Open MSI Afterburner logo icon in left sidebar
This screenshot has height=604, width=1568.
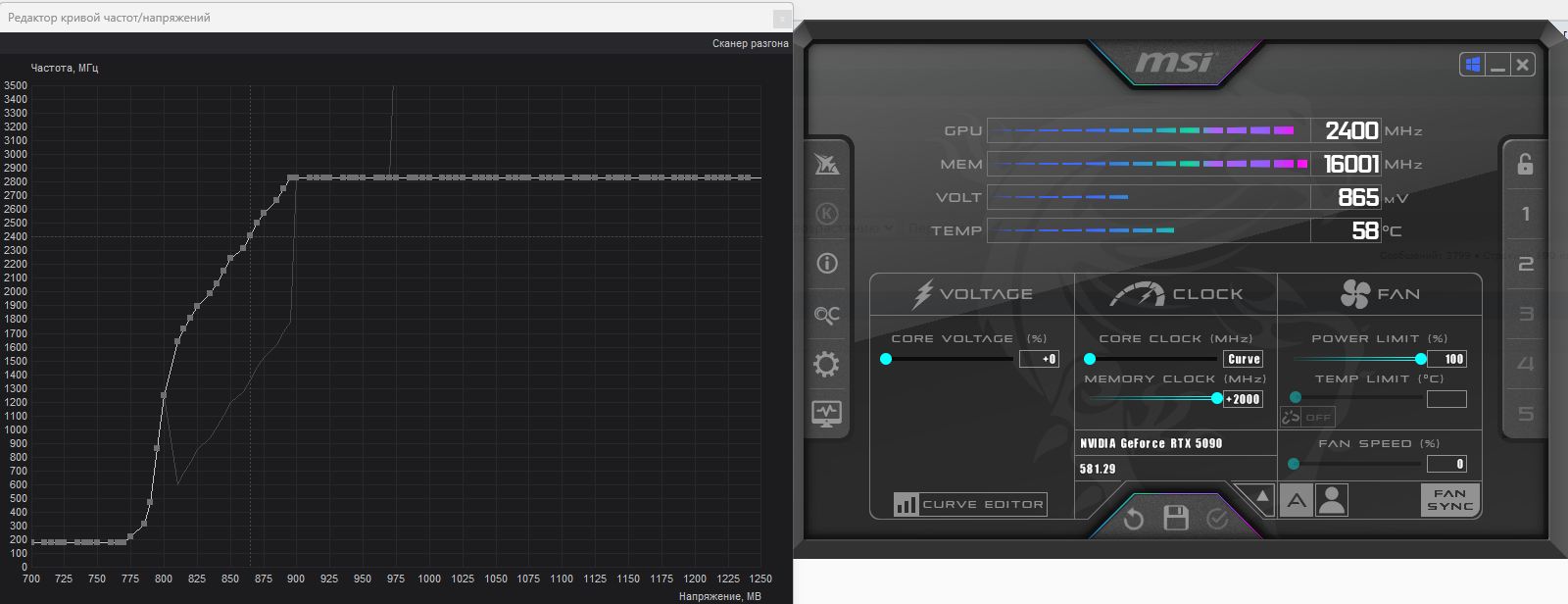pos(827,164)
